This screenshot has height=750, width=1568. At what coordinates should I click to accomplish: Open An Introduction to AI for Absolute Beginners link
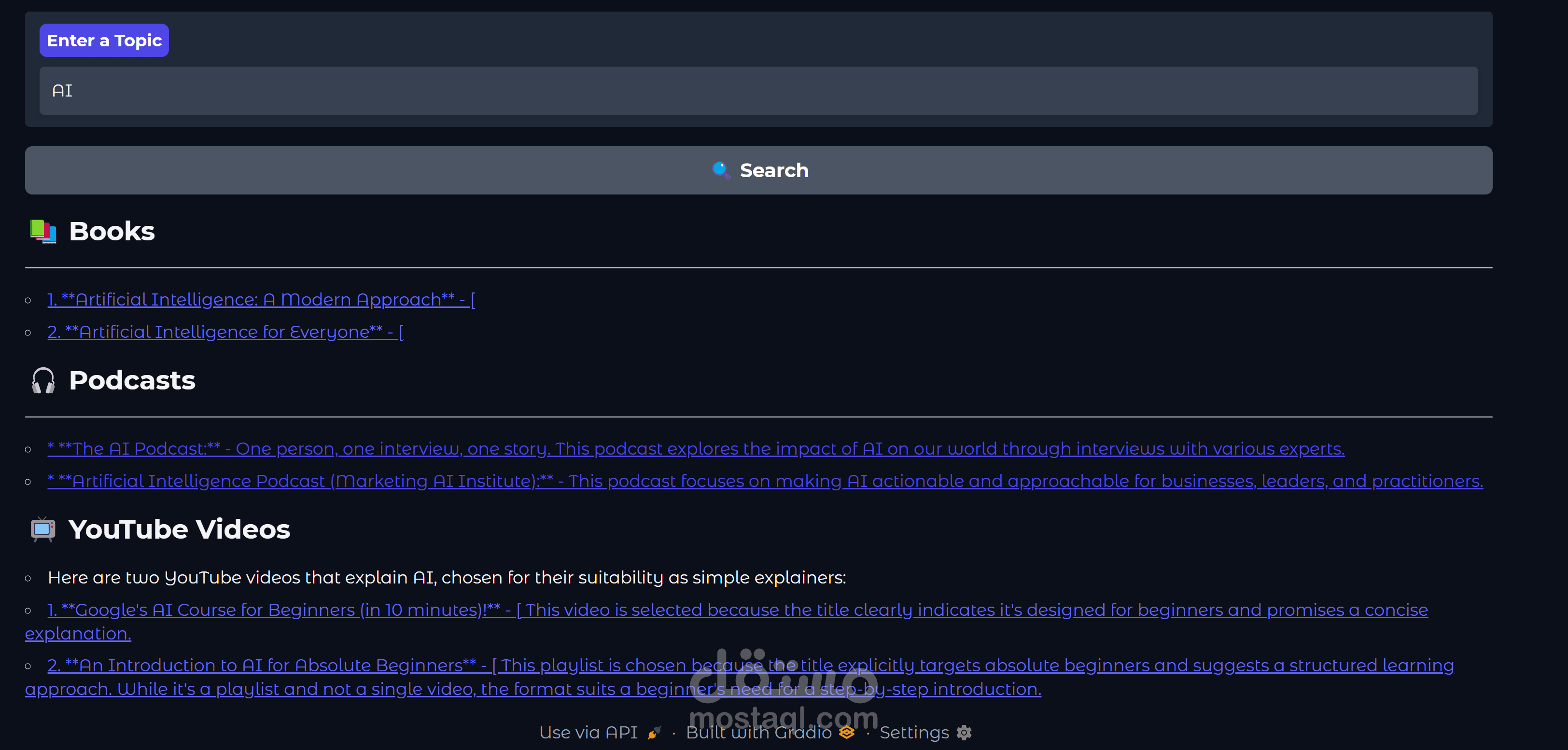coord(739,677)
